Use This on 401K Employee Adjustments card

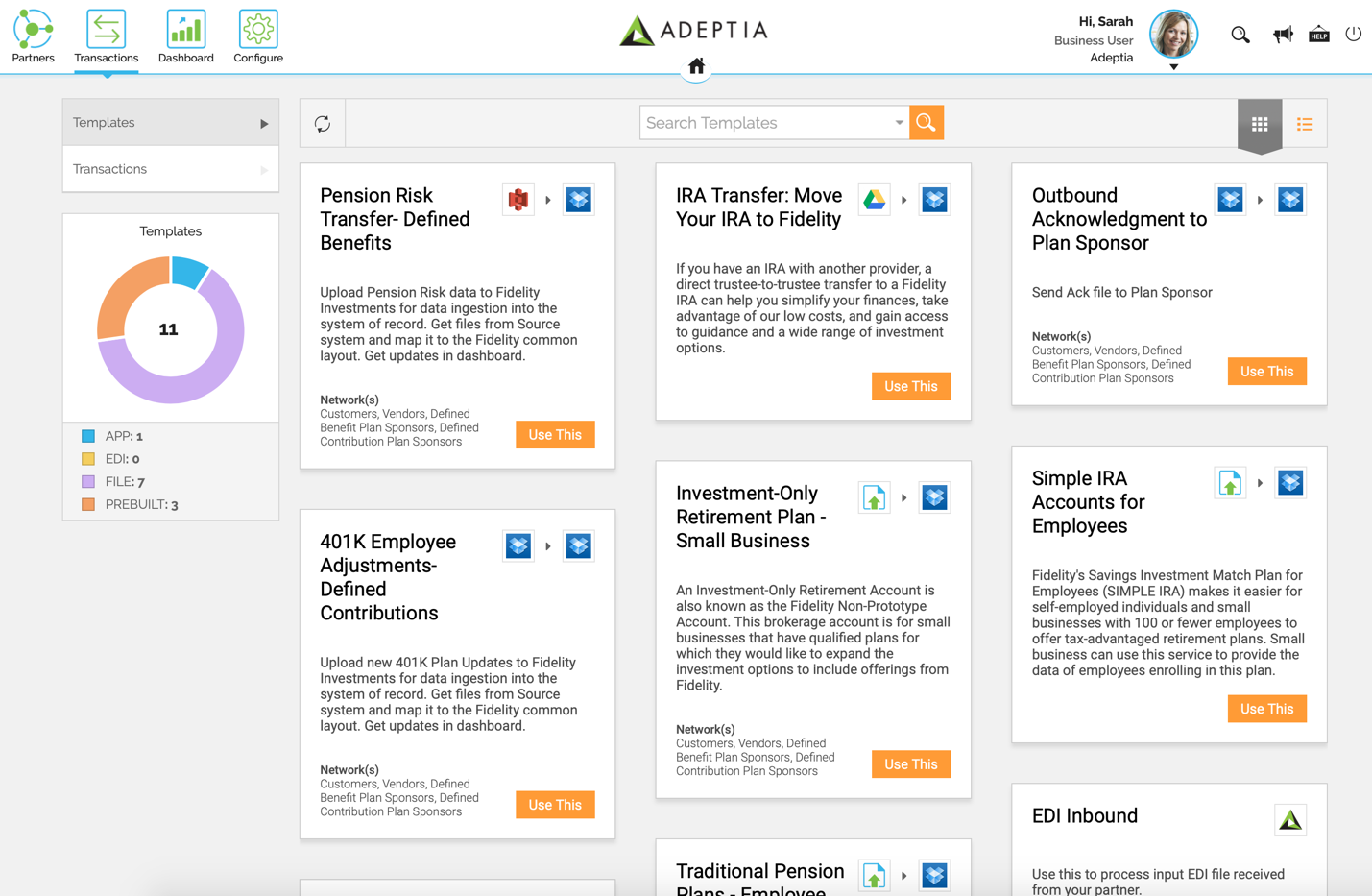coord(555,805)
